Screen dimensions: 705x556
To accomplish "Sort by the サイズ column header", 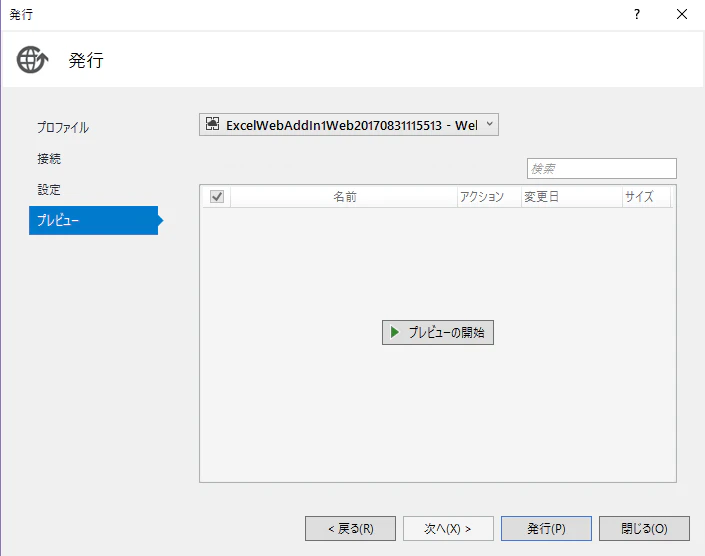I will tap(646, 196).
